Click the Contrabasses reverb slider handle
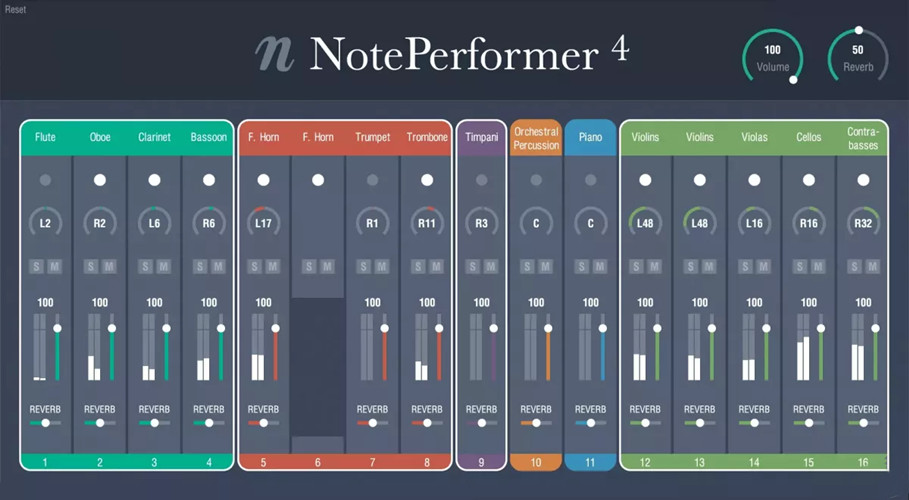Viewport: 909px width, 500px height. pos(863,423)
